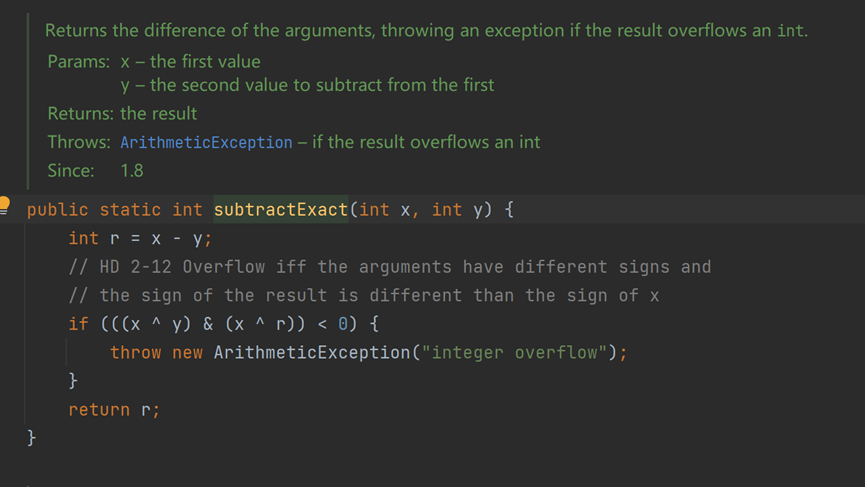Click the Since 1.8 documentation text
This screenshot has height=487, width=865.
click(95, 170)
